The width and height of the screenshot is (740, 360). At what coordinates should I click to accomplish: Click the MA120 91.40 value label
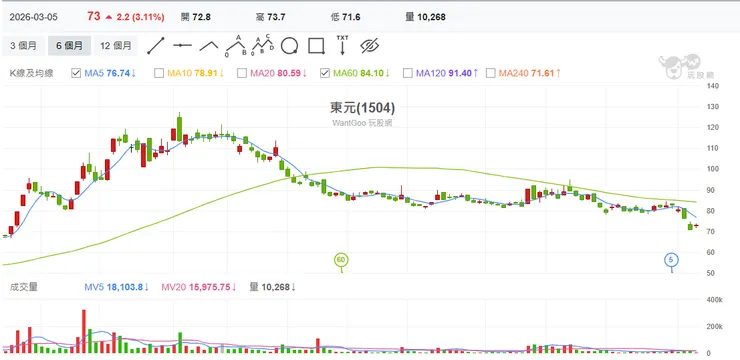coord(447,73)
